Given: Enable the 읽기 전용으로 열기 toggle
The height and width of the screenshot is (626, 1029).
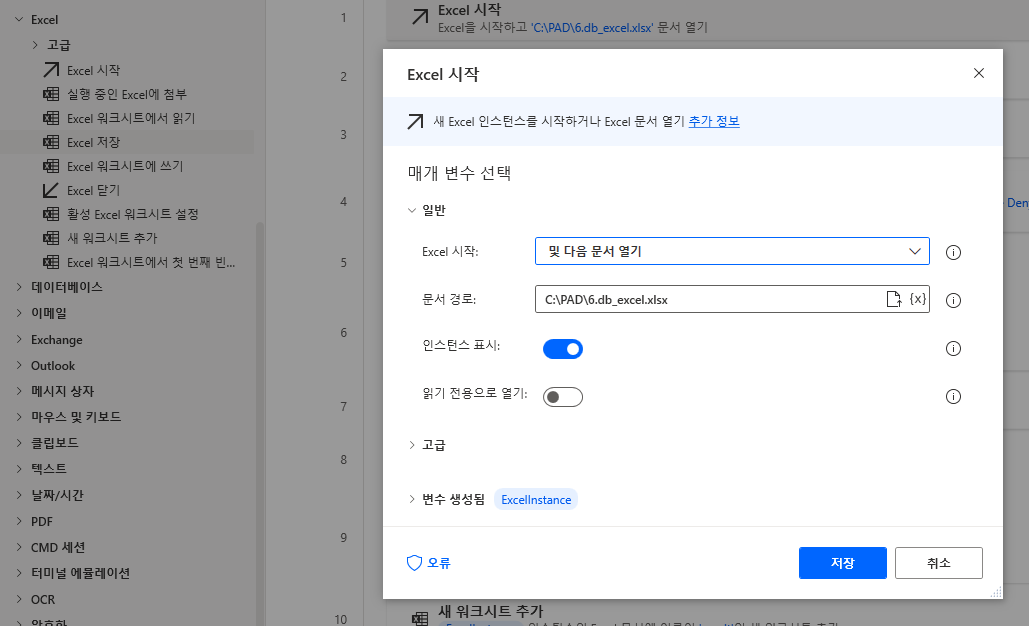Looking at the screenshot, I should pyautogui.click(x=562, y=397).
